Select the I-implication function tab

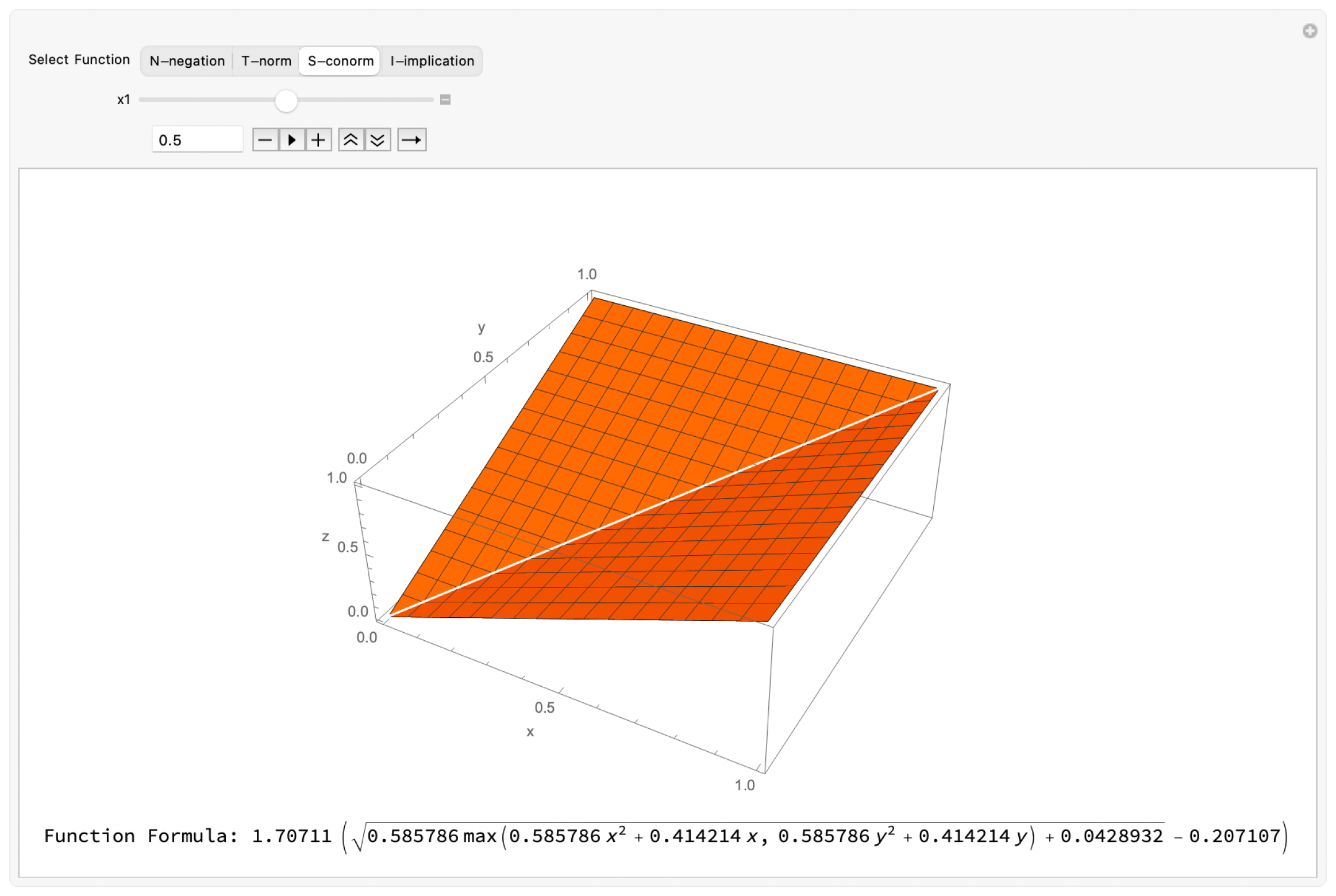(x=432, y=61)
